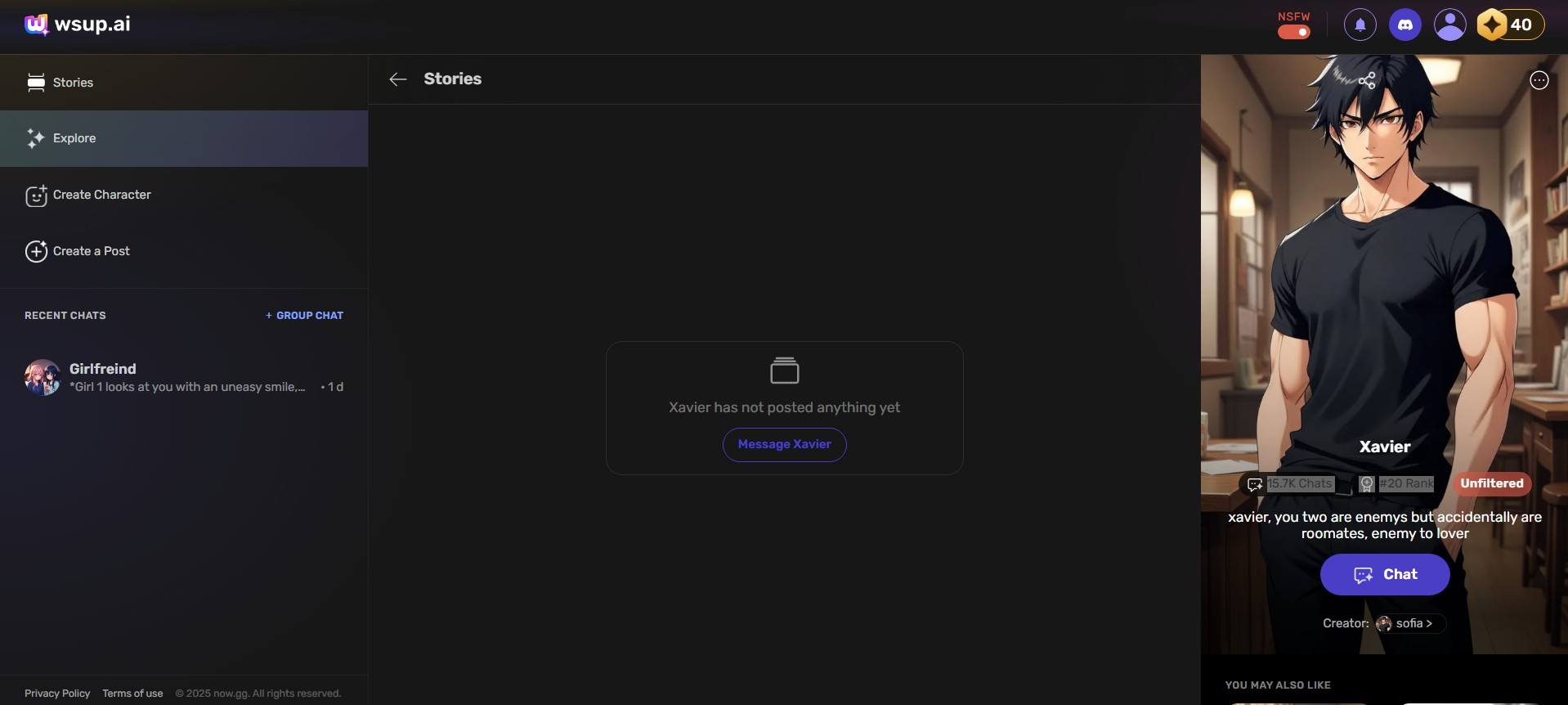Open Stories in the sidebar
The width and height of the screenshot is (1568, 705).
pyautogui.click(x=73, y=83)
